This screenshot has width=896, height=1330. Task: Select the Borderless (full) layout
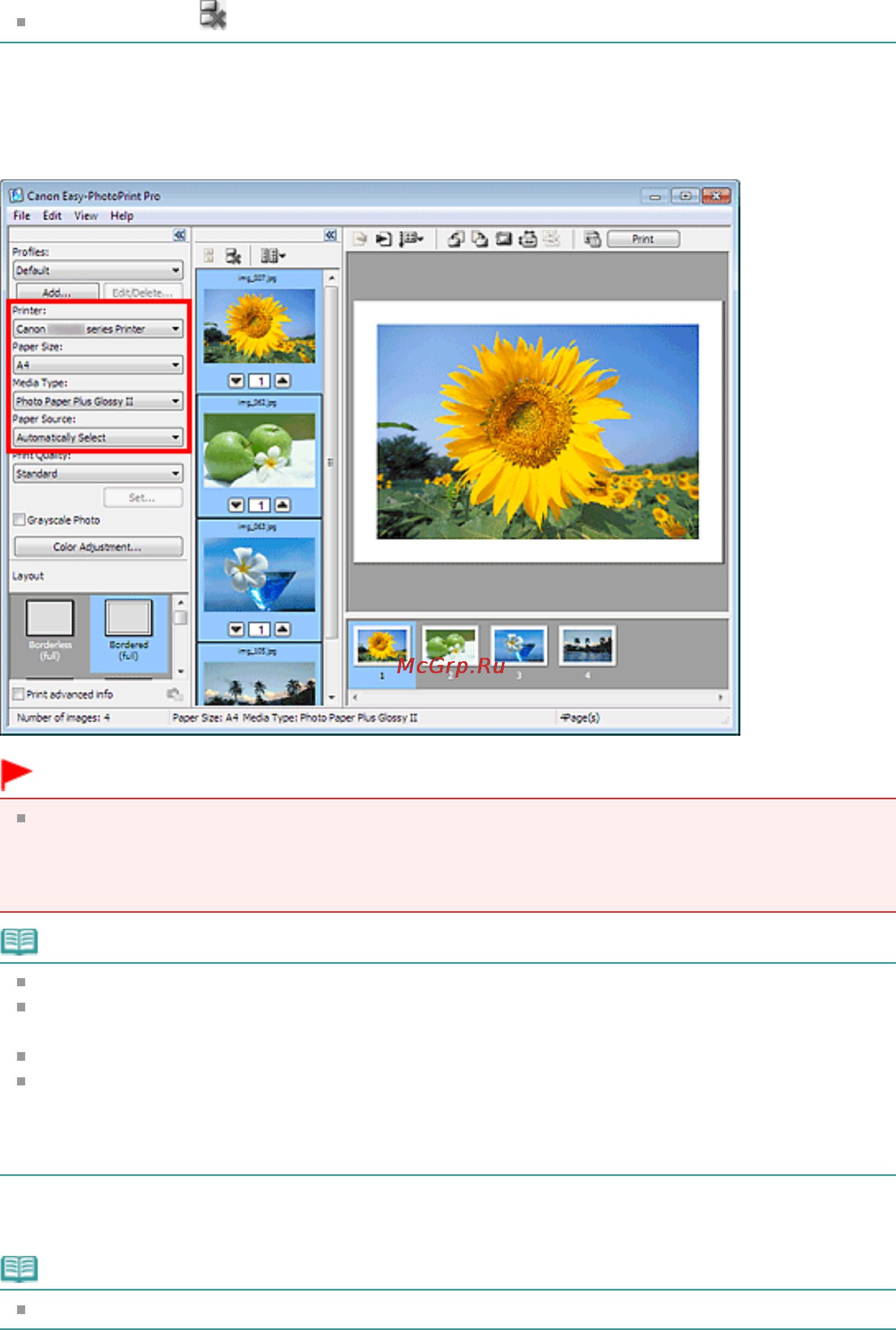coord(50,630)
